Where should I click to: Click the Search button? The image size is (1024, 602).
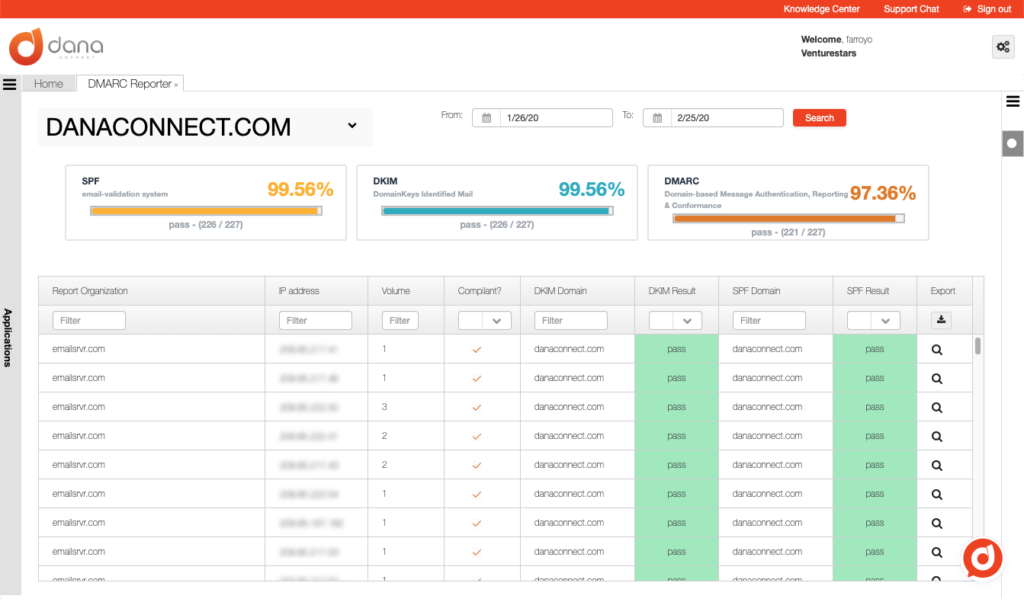pos(819,118)
